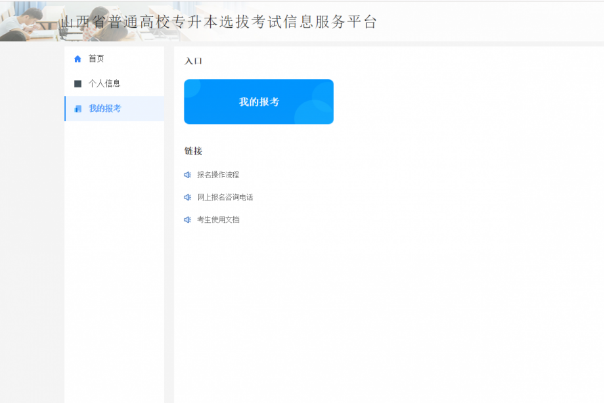The height and width of the screenshot is (403, 604).
Task: Click the 入口 section heading
Action: tap(193, 61)
